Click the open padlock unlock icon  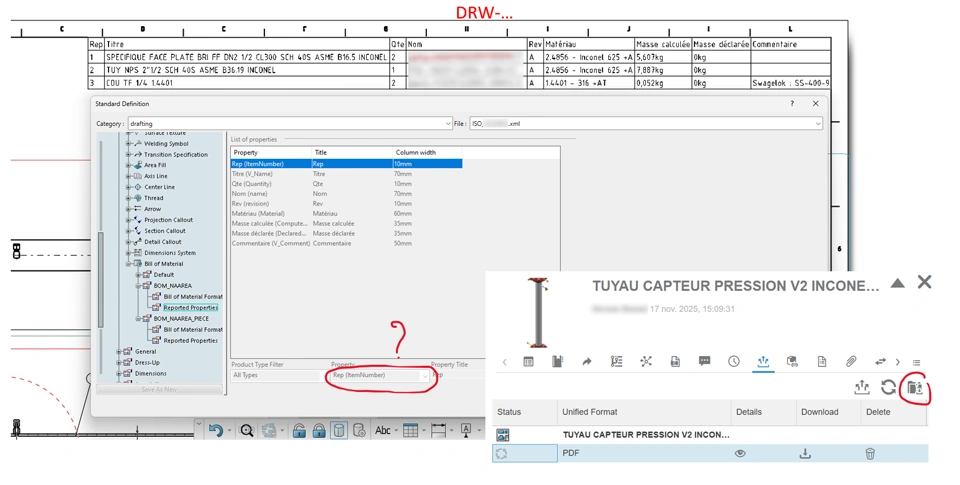[299, 430]
